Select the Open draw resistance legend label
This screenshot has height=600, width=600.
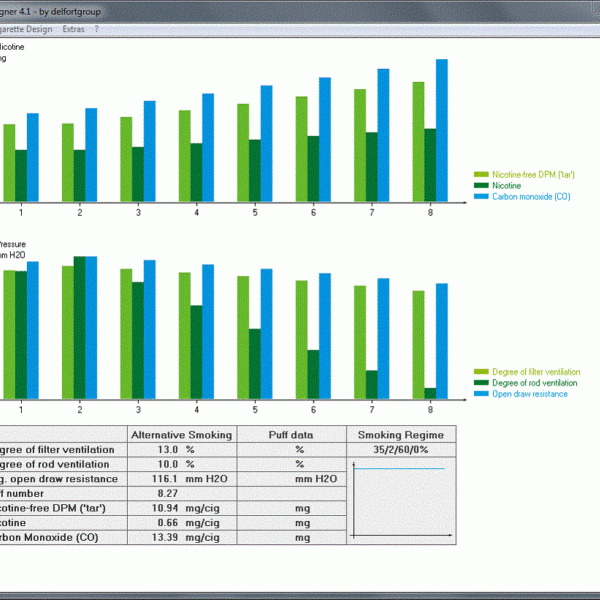(x=530, y=394)
